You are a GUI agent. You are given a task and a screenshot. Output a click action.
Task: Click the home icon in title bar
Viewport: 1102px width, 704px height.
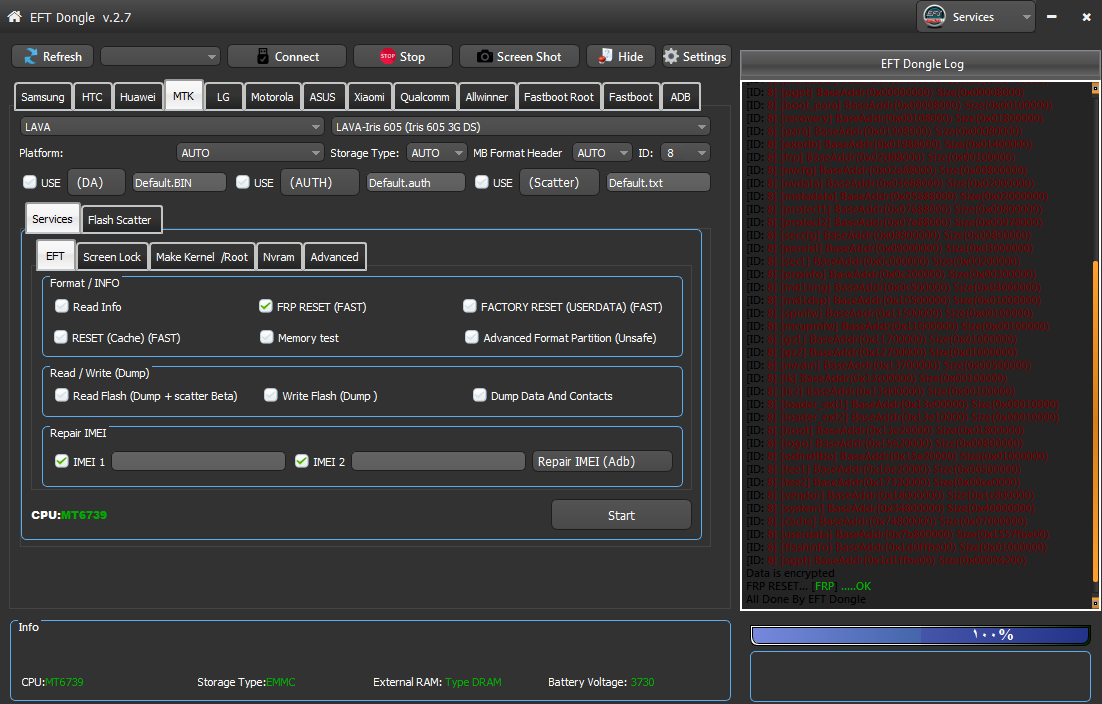pyautogui.click(x=14, y=16)
